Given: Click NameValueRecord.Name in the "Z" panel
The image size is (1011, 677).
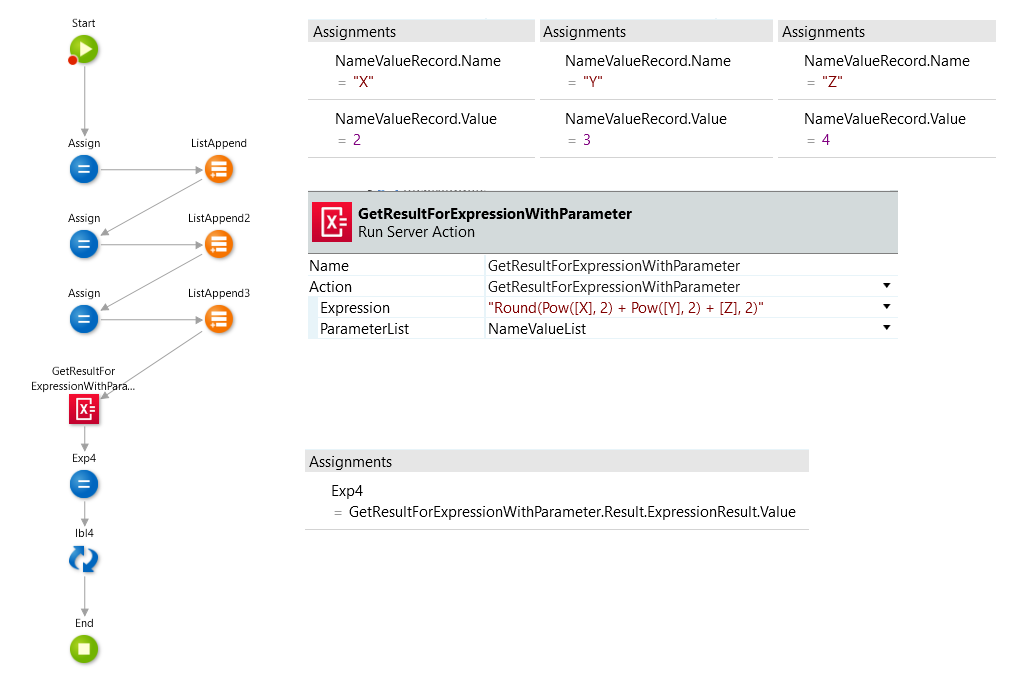Looking at the screenshot, I should 887,61.
